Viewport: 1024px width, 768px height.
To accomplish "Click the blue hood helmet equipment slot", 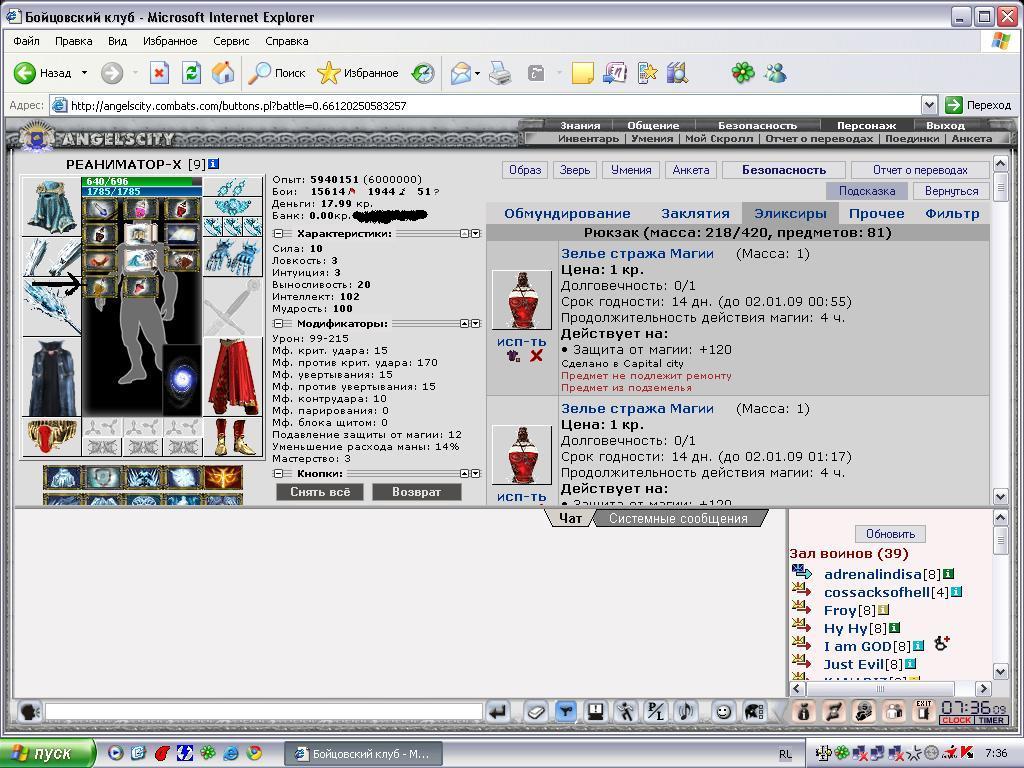I will pyautogui.click(x=52, y=206).
